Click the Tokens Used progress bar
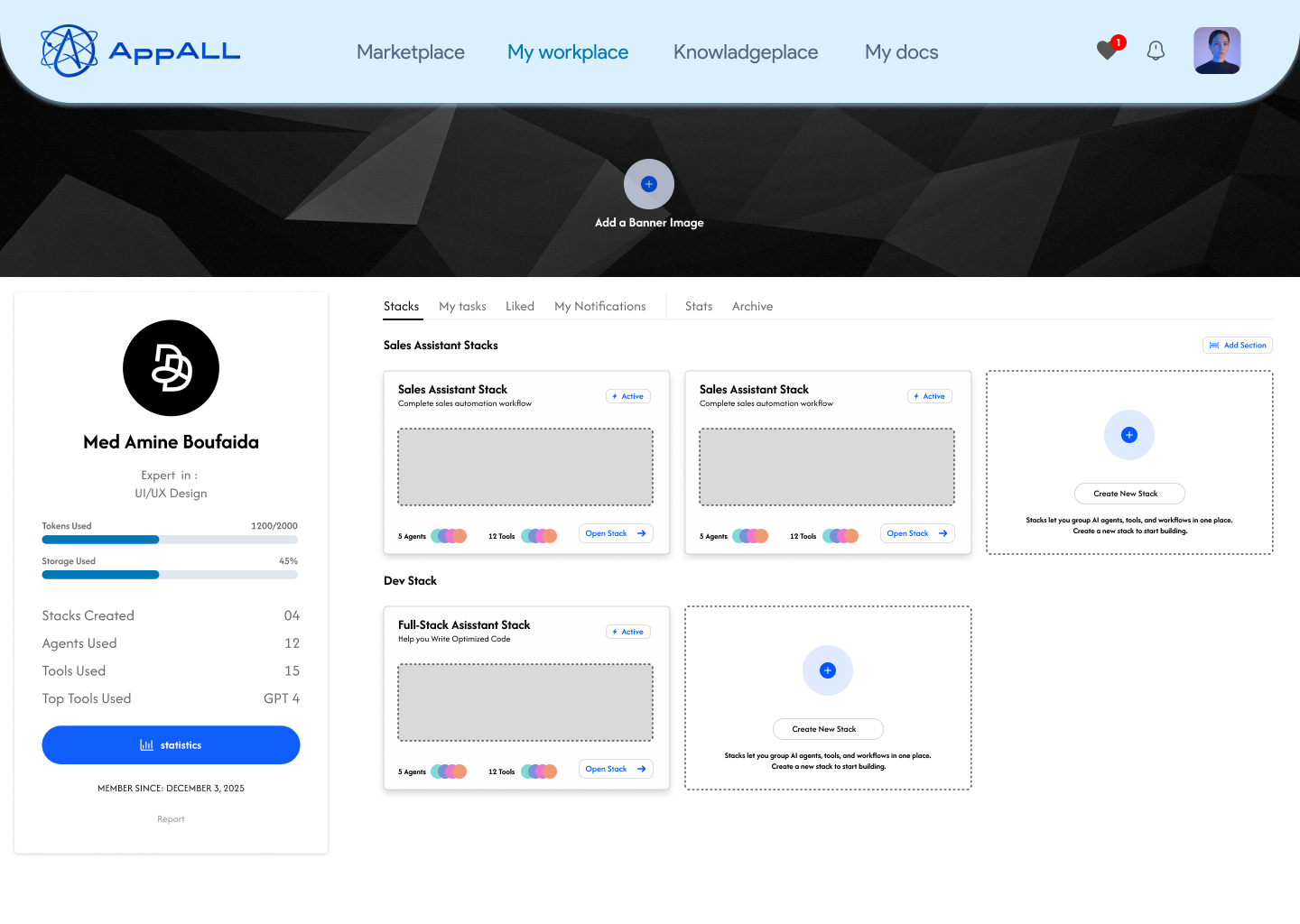The image size is (1300, 924). tap(170, 540)
